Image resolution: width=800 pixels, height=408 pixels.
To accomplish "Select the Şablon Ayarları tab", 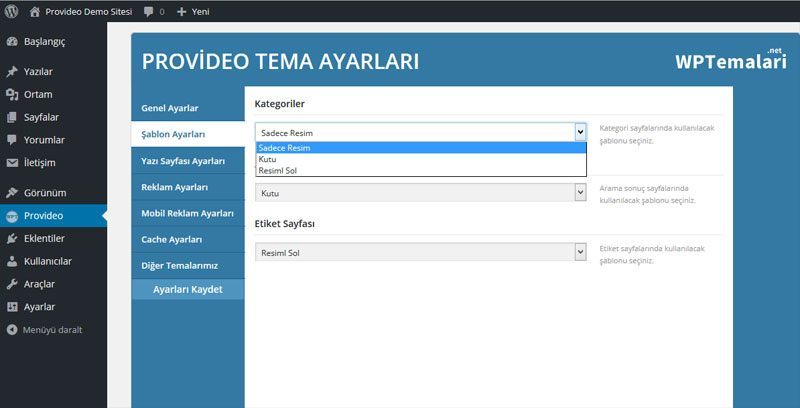I will (x=188, y=135).
